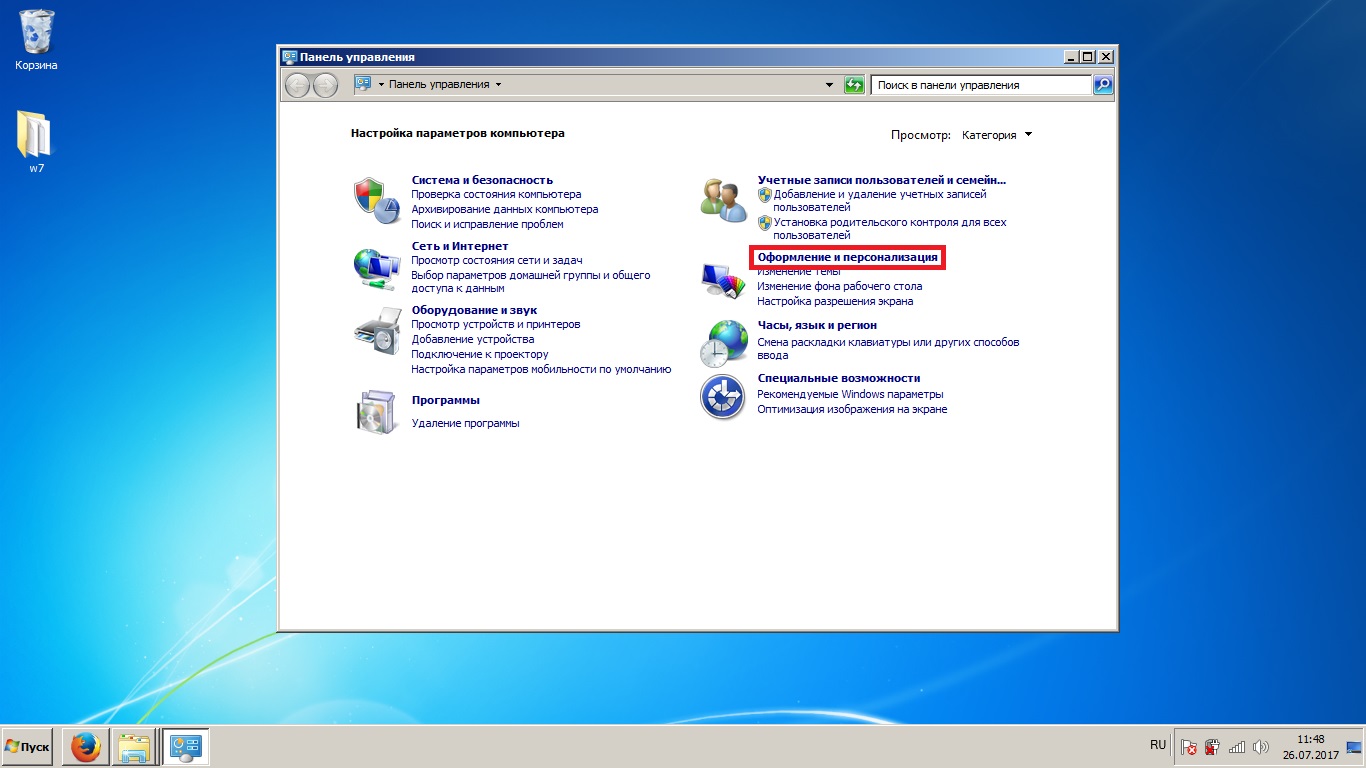1366x768 pixels.
Task: Click the Поиск в панели управления field
Action: [981, 85]
